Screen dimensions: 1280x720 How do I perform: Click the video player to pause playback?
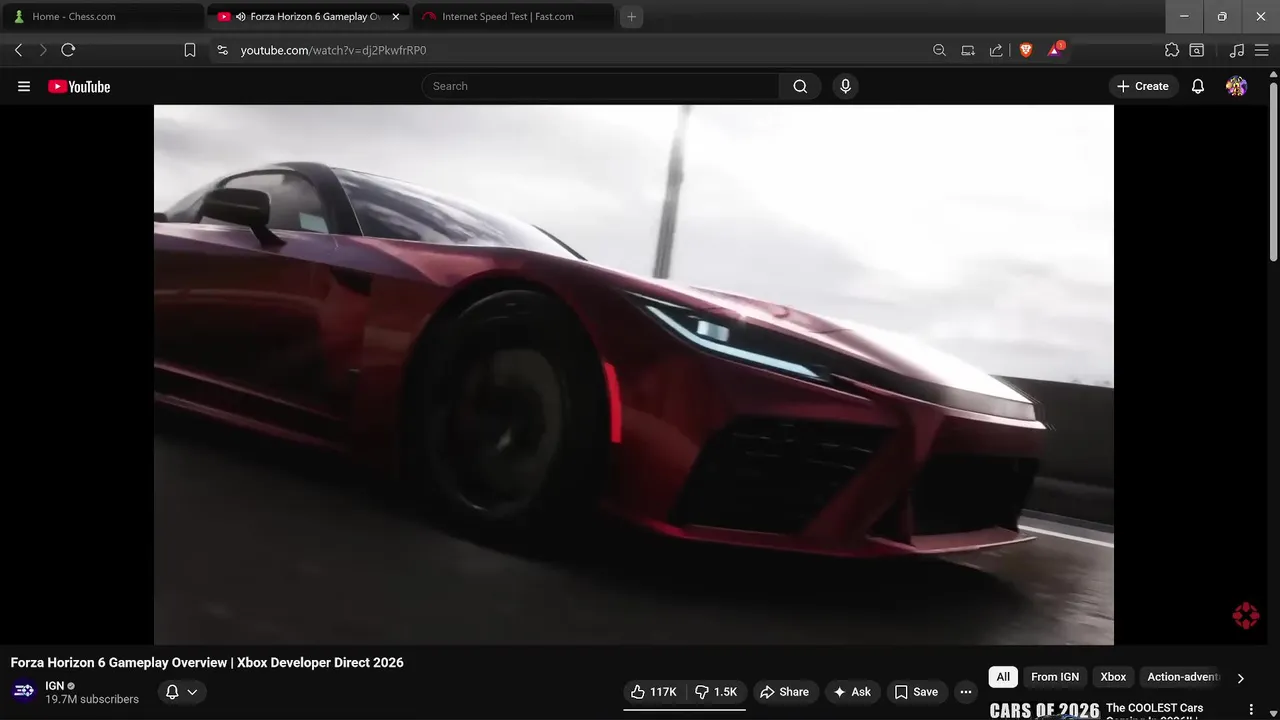(633, 375)
